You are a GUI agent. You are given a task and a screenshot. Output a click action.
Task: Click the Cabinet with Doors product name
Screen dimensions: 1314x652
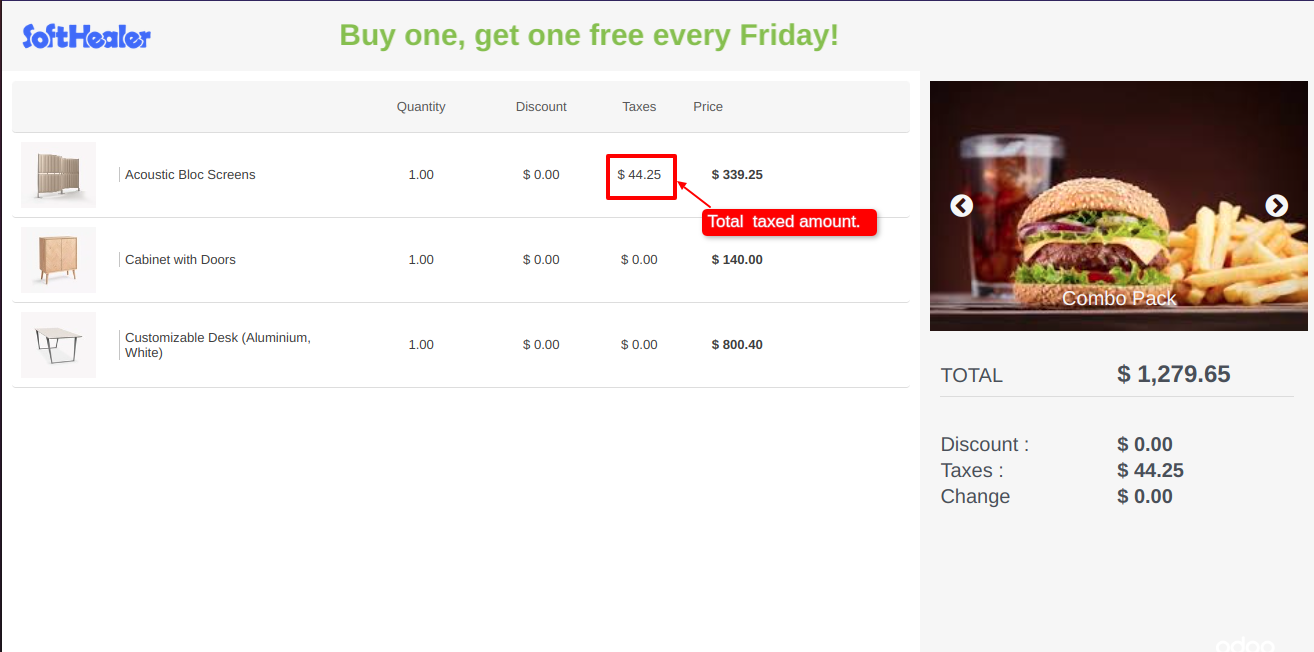pos(180,260)
